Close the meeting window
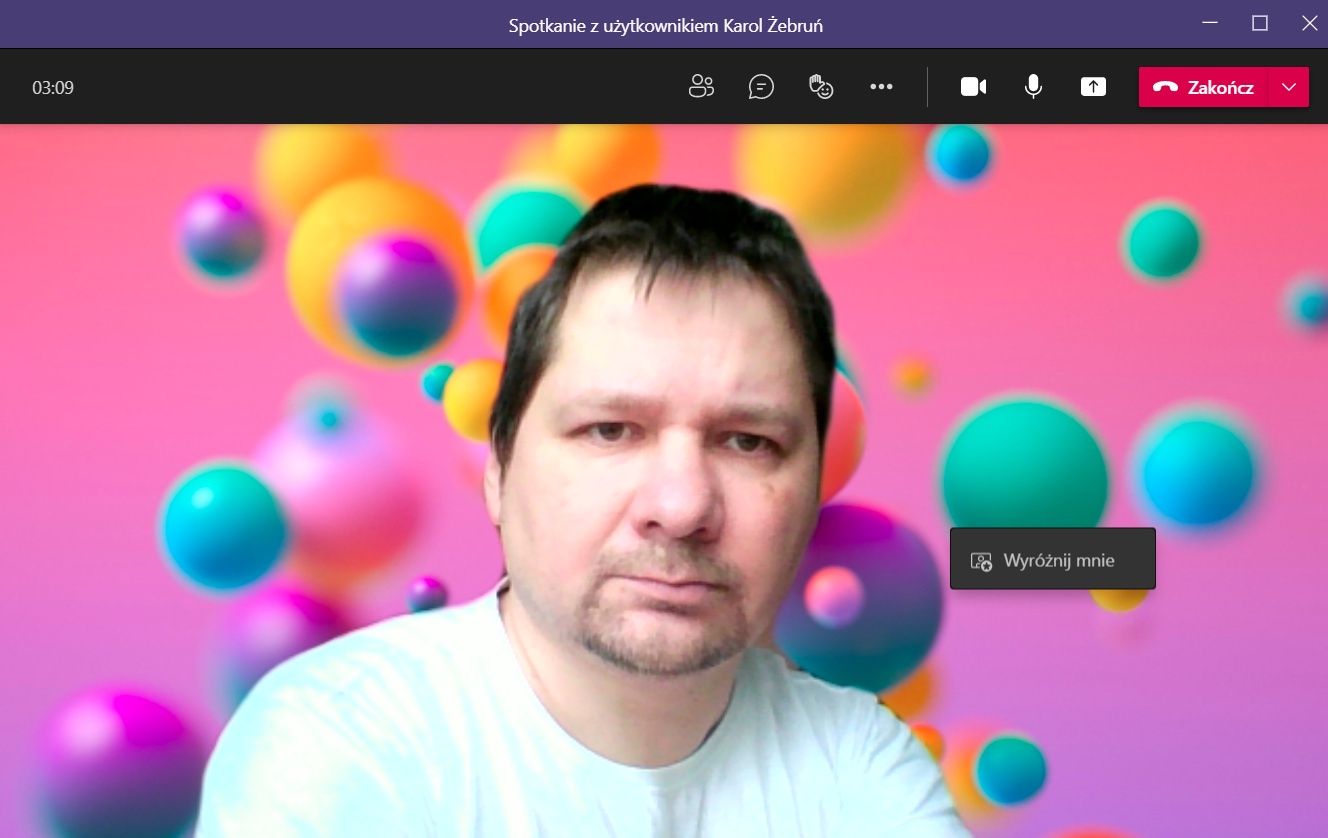This screenshot has height=838, width=1328. (1309, 24)
